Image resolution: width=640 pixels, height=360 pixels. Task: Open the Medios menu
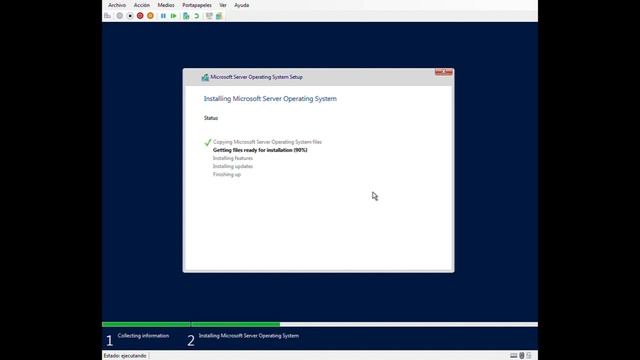(x=166, y=5)
